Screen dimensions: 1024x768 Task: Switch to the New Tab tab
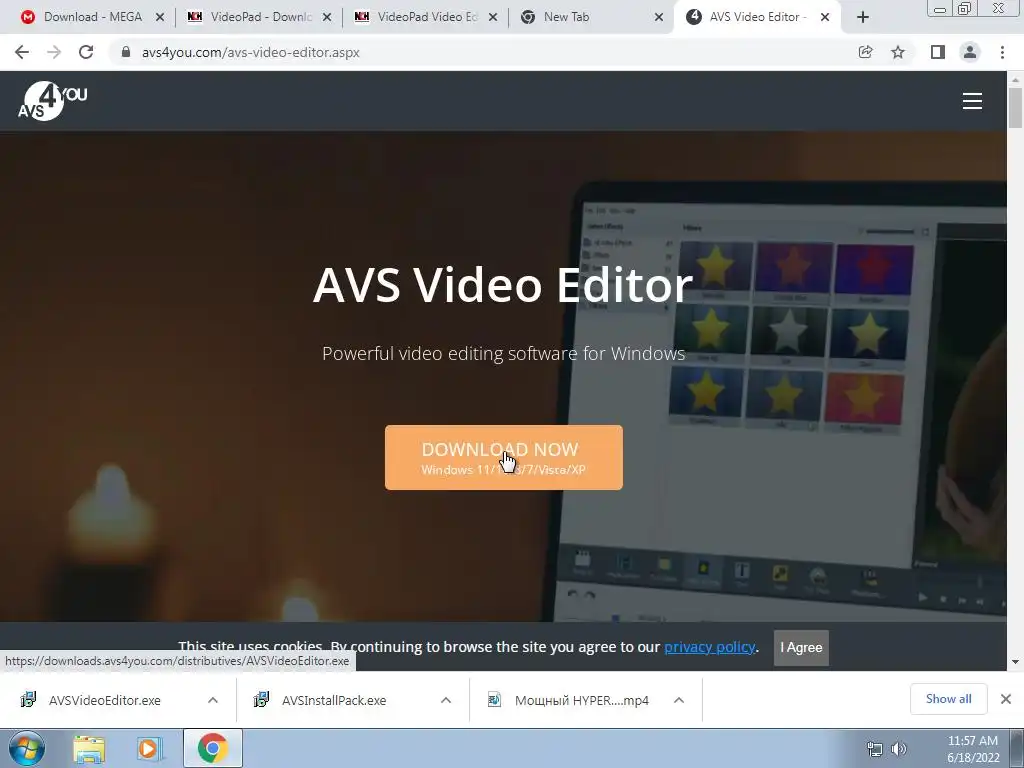(x=590, y=17)
